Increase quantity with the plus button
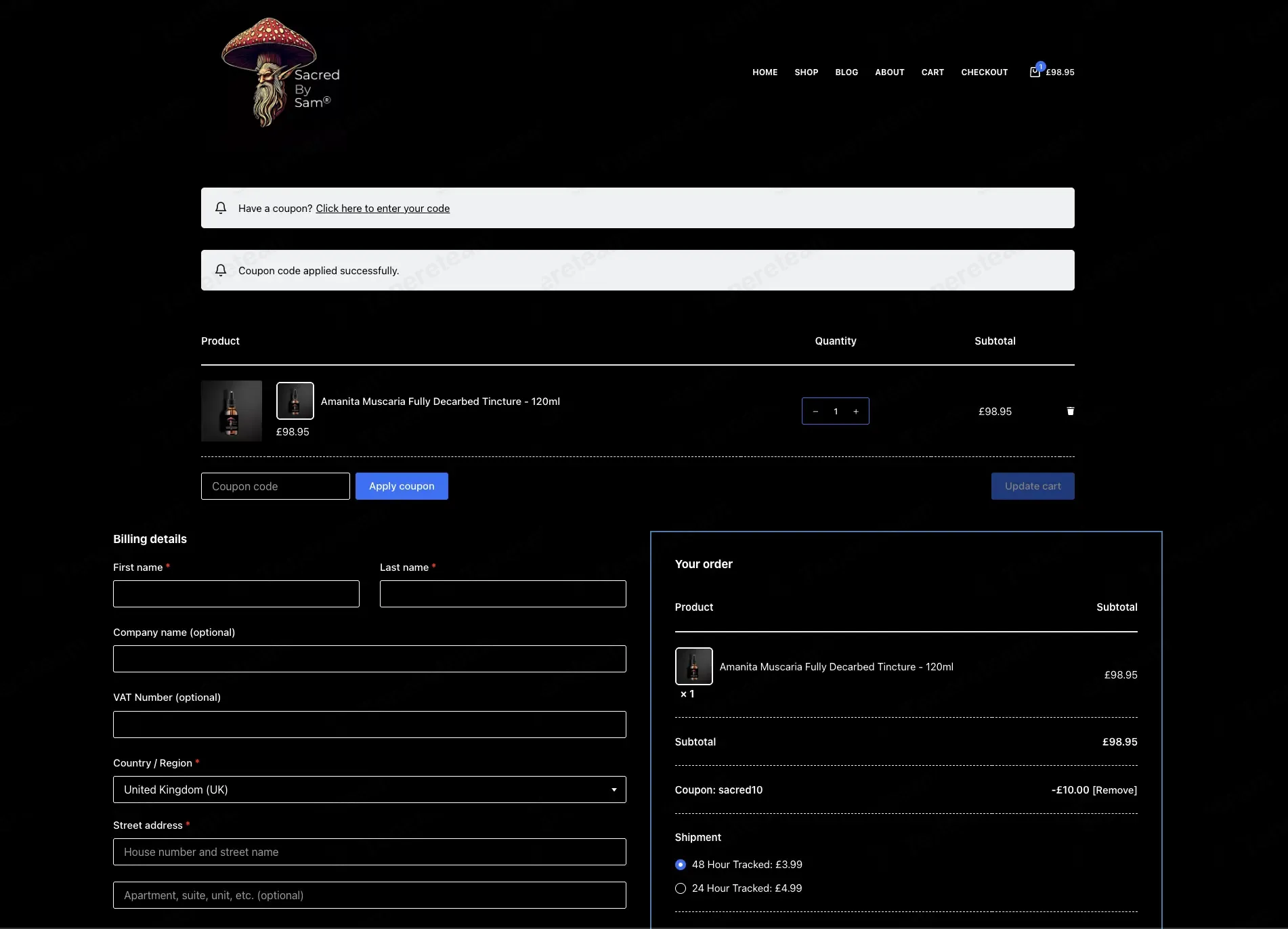 click(x=856, y=411)
